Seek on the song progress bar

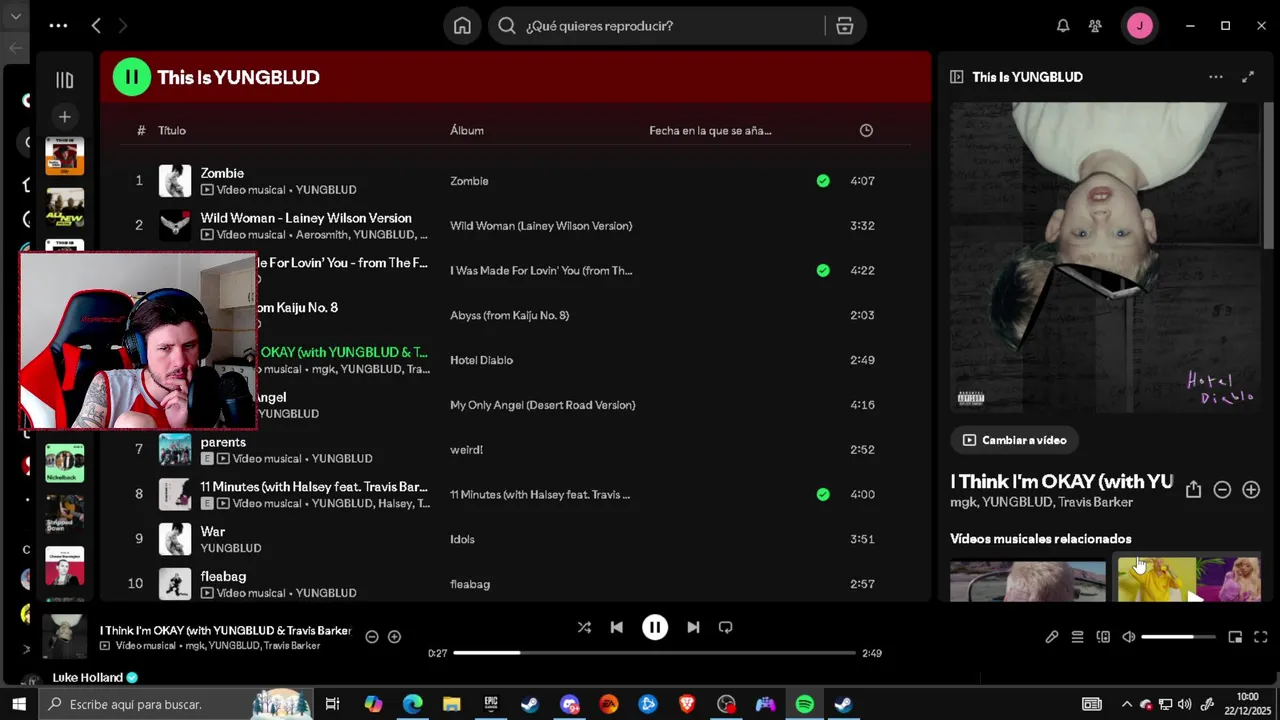(655, 653)
